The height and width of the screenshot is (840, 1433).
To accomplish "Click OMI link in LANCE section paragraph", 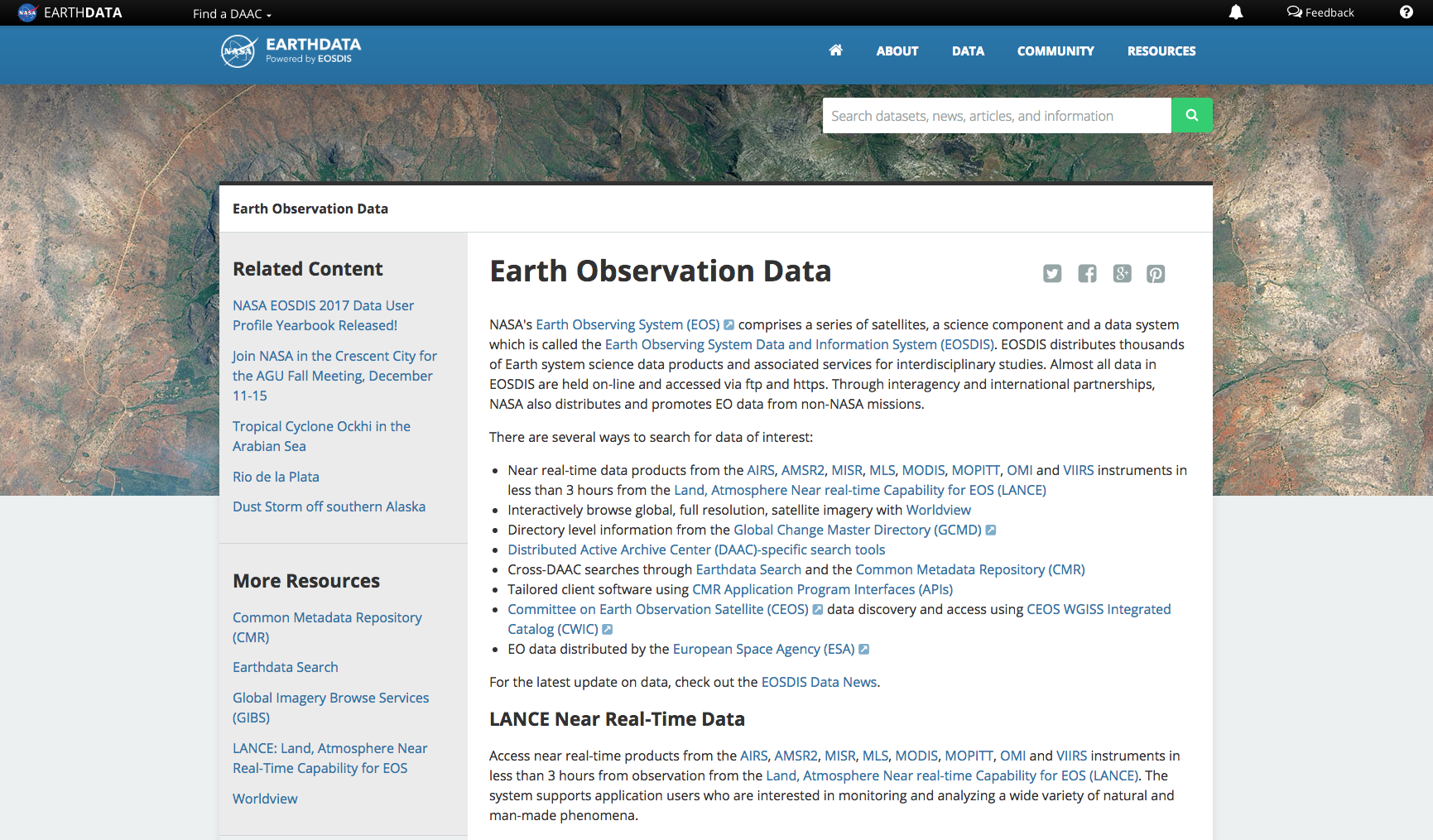I will click(x=1012, y=756).
